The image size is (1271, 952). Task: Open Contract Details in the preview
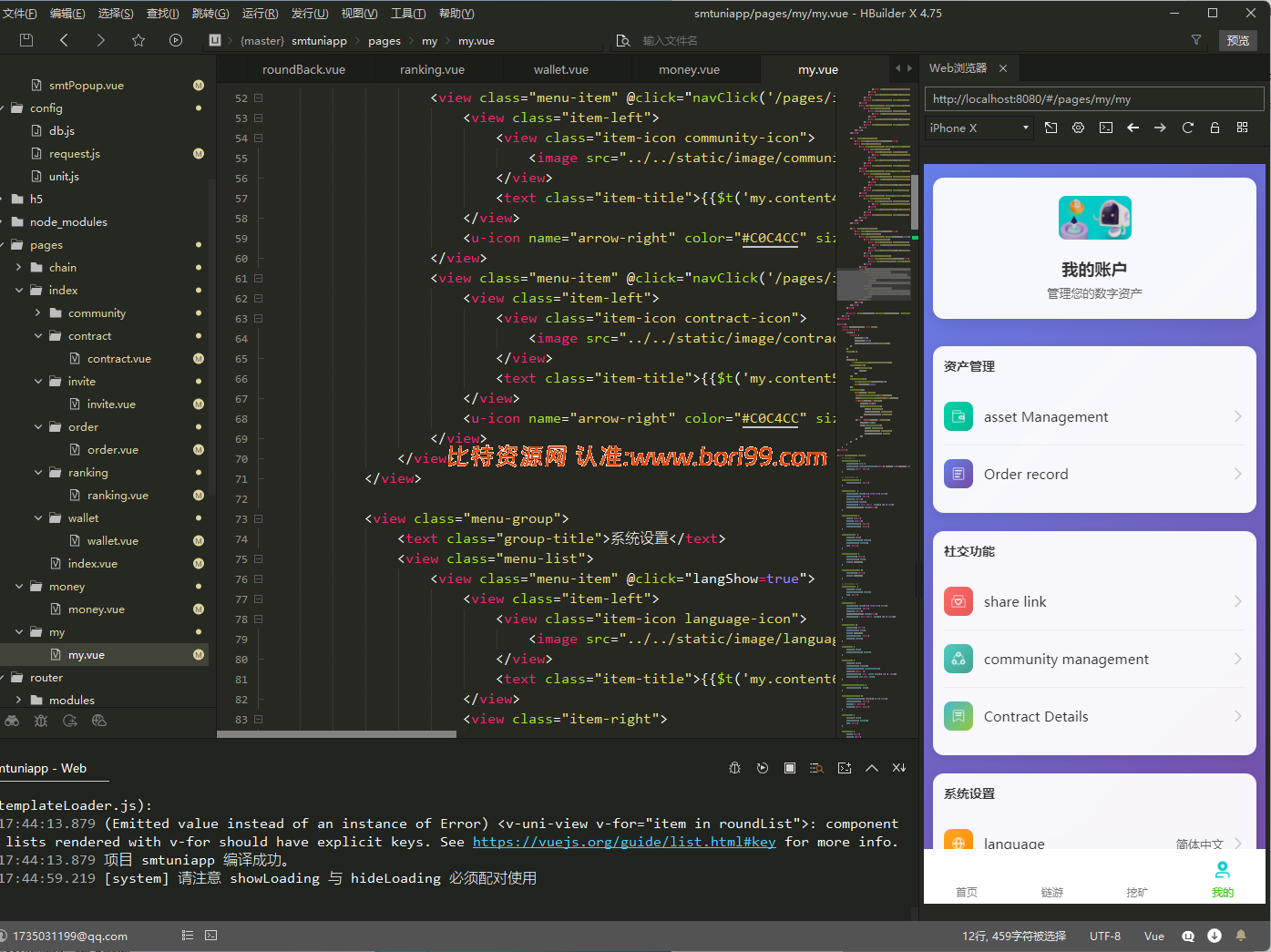tap(1094, 717)
